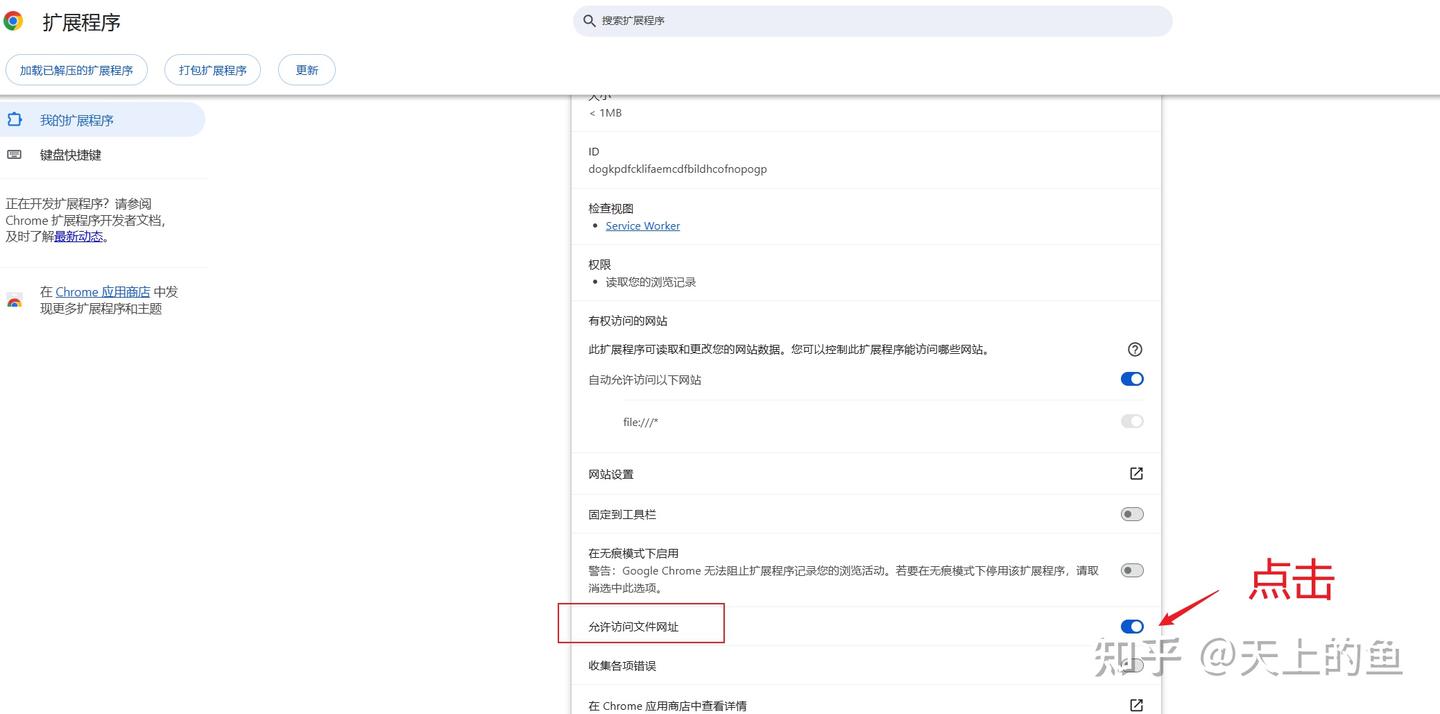Viewport: 1440px width, 714px height.
Task: Focus the 搜索扩展程序 search field
Action: pyautogui.click(x=872, y=21)
